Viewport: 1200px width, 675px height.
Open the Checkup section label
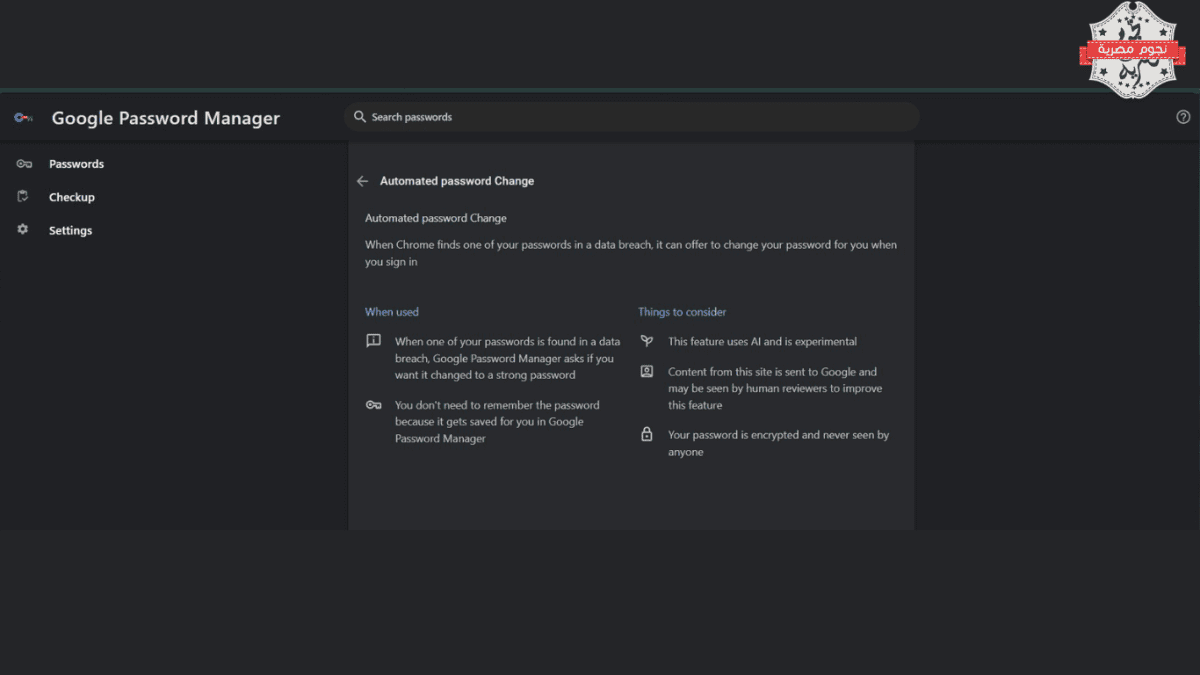pos(72,197)
